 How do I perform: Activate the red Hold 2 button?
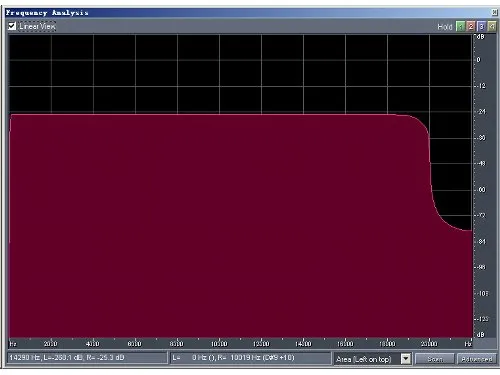pos(471,26)
